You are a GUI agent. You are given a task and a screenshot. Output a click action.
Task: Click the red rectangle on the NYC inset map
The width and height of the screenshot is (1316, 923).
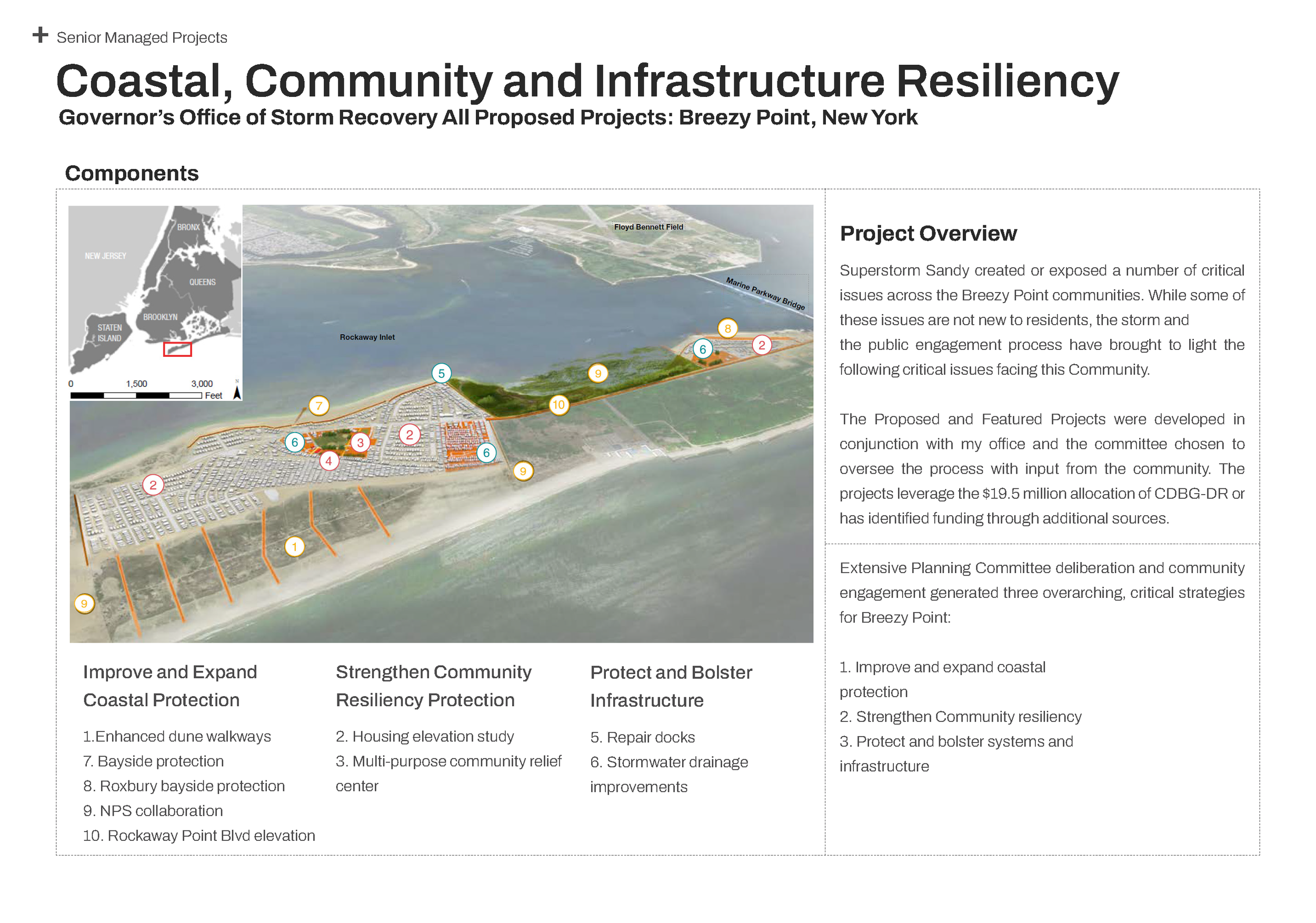[177, 349]
